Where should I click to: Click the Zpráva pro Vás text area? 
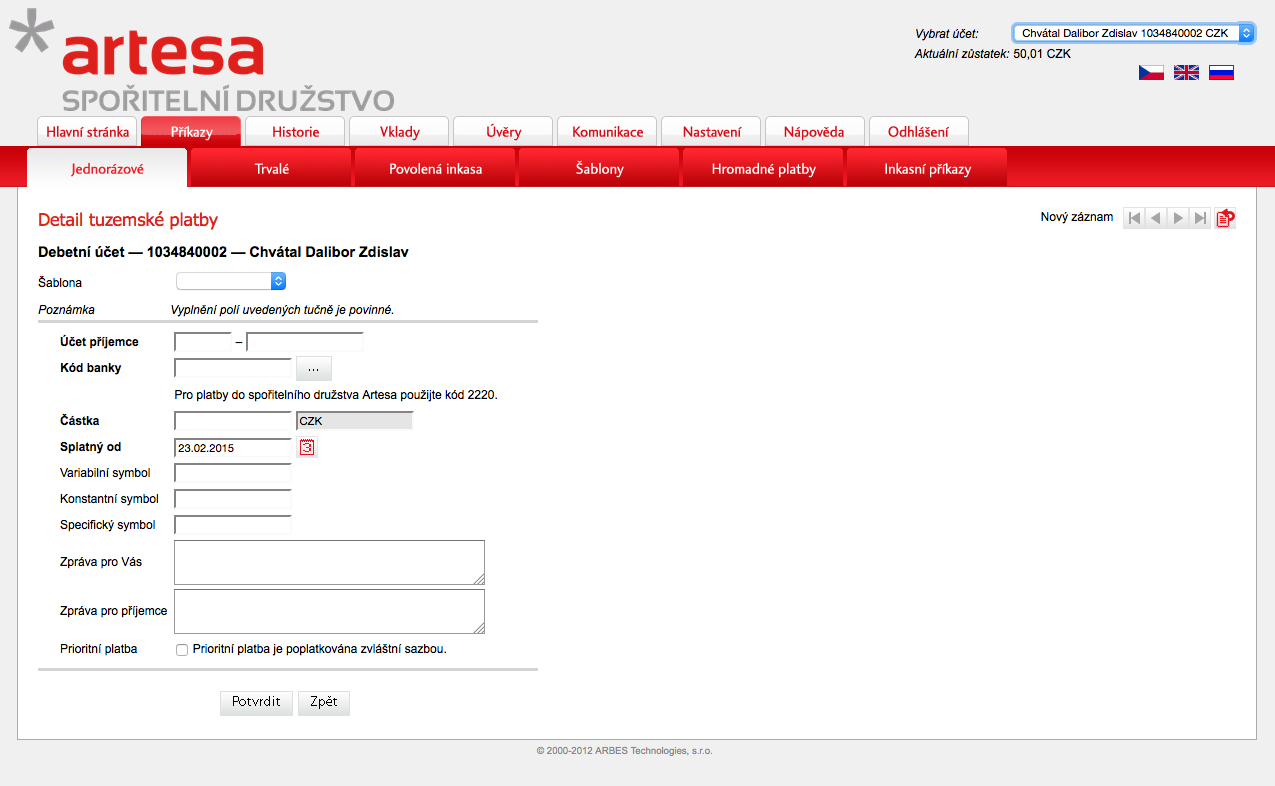click(x=329, y=562)
